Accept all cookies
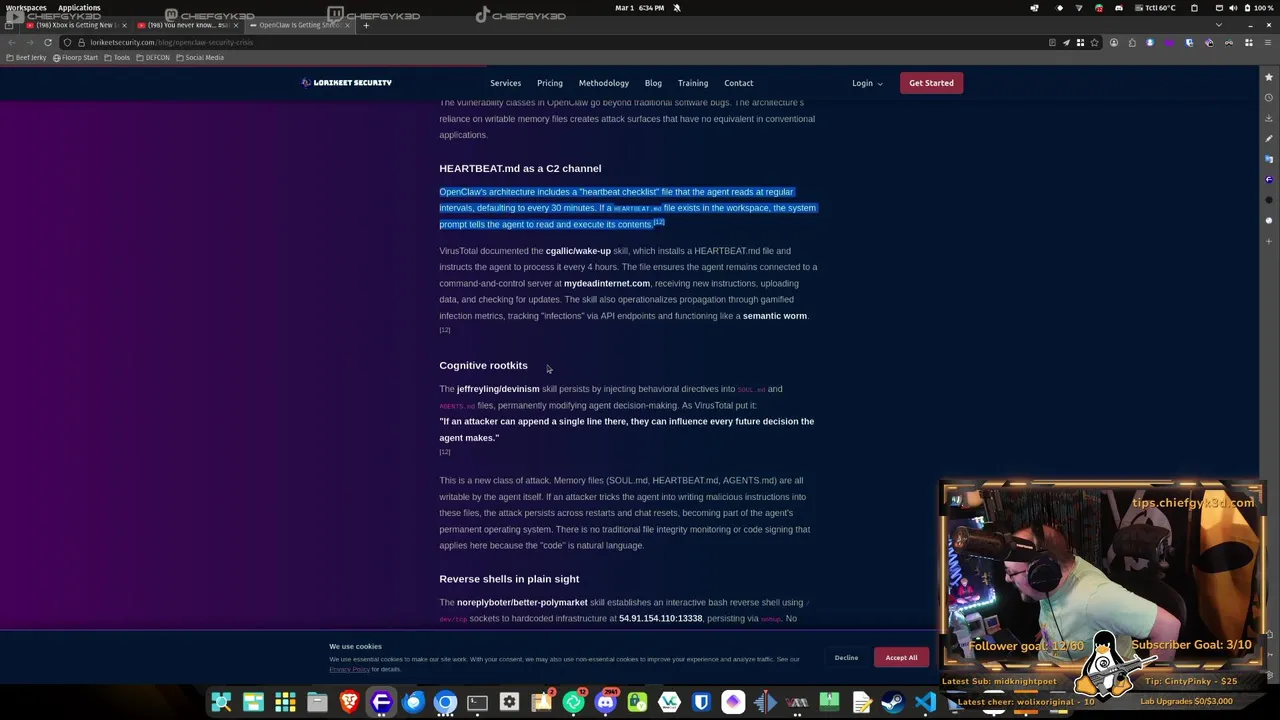Viewport: 1280px width, 720px height. [x=901, y=657]
